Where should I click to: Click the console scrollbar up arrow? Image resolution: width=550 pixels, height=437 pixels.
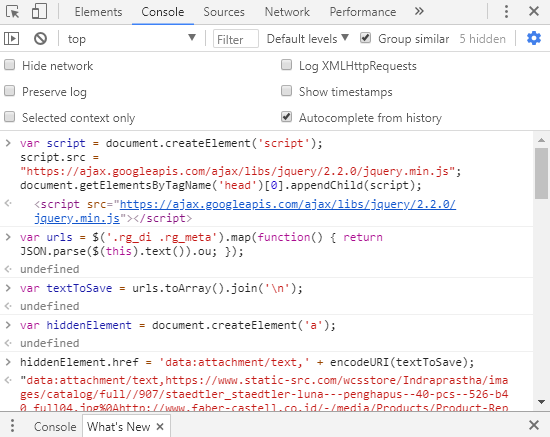point(541,140)
